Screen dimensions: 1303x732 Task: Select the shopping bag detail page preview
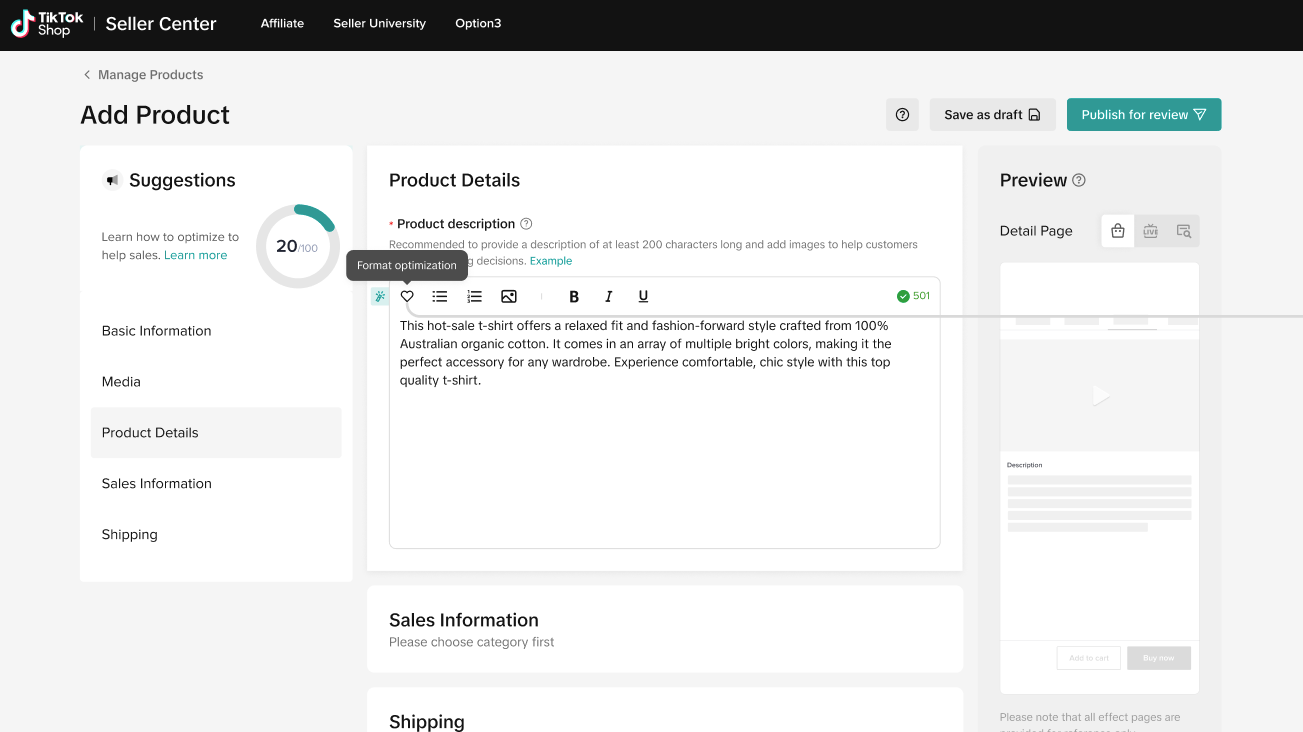click(1117, 231)
